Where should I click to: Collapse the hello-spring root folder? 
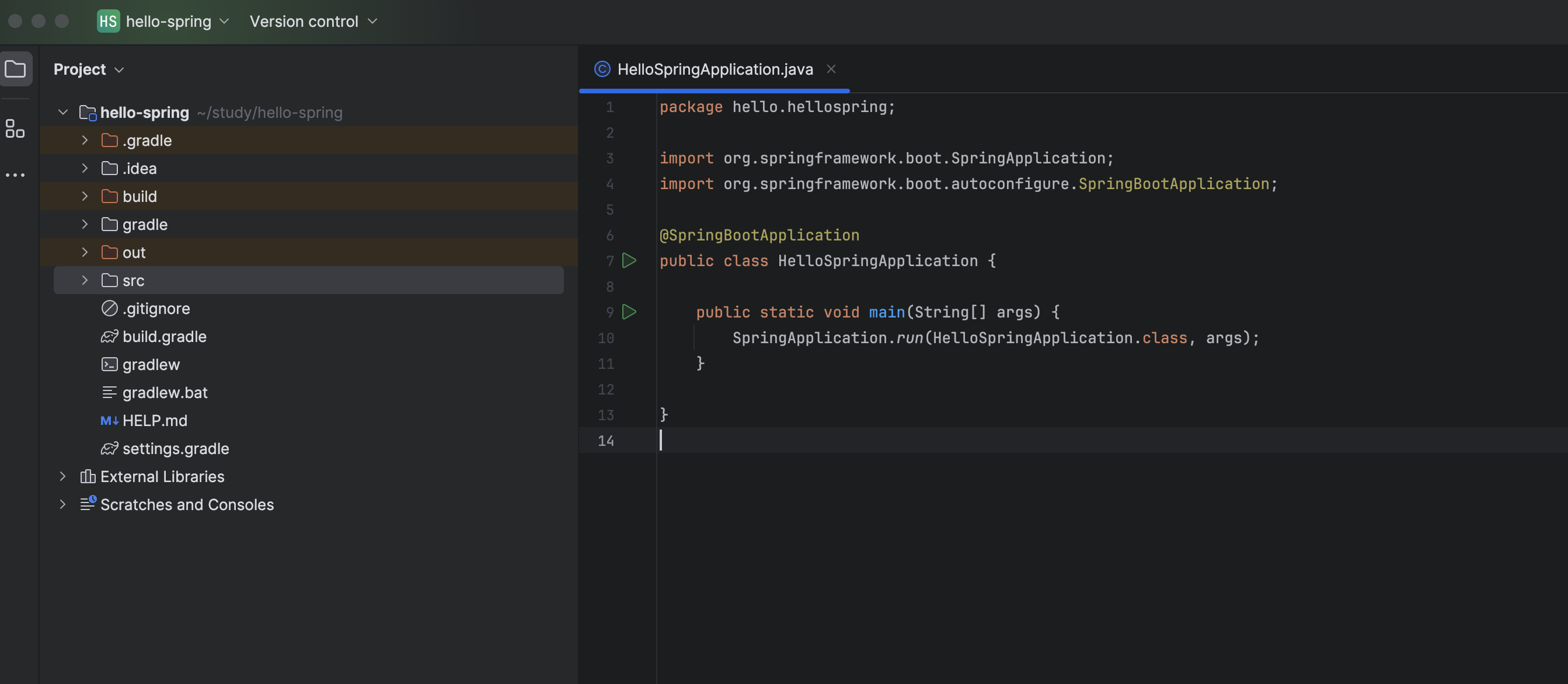62,112
